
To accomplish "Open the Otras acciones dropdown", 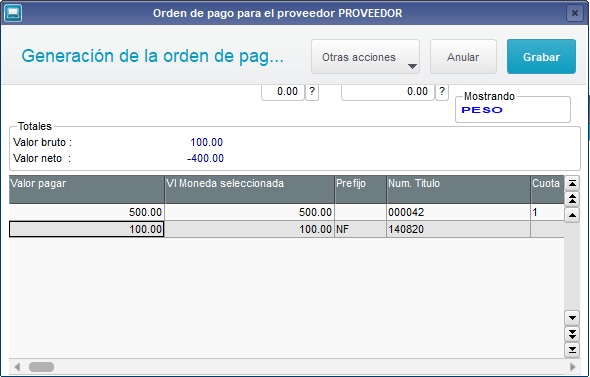I will (x=365, y=57).
